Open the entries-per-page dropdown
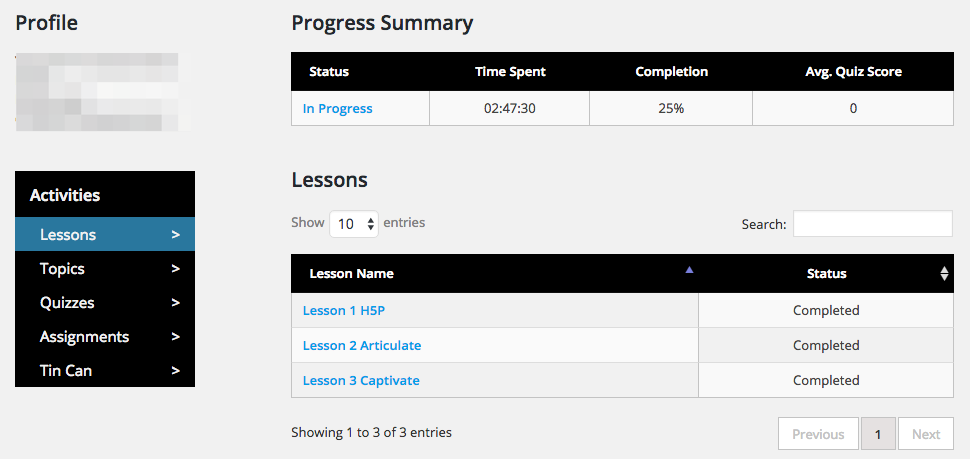 point(354,224)
